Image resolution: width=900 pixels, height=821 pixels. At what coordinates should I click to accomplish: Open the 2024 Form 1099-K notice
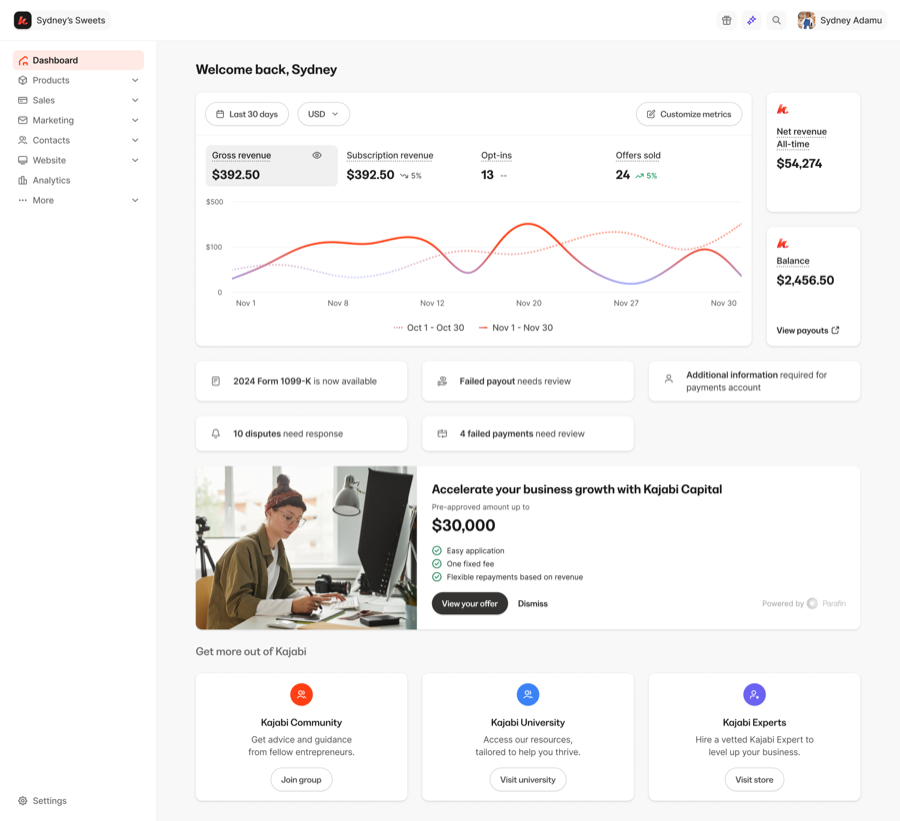pos(301,381)
